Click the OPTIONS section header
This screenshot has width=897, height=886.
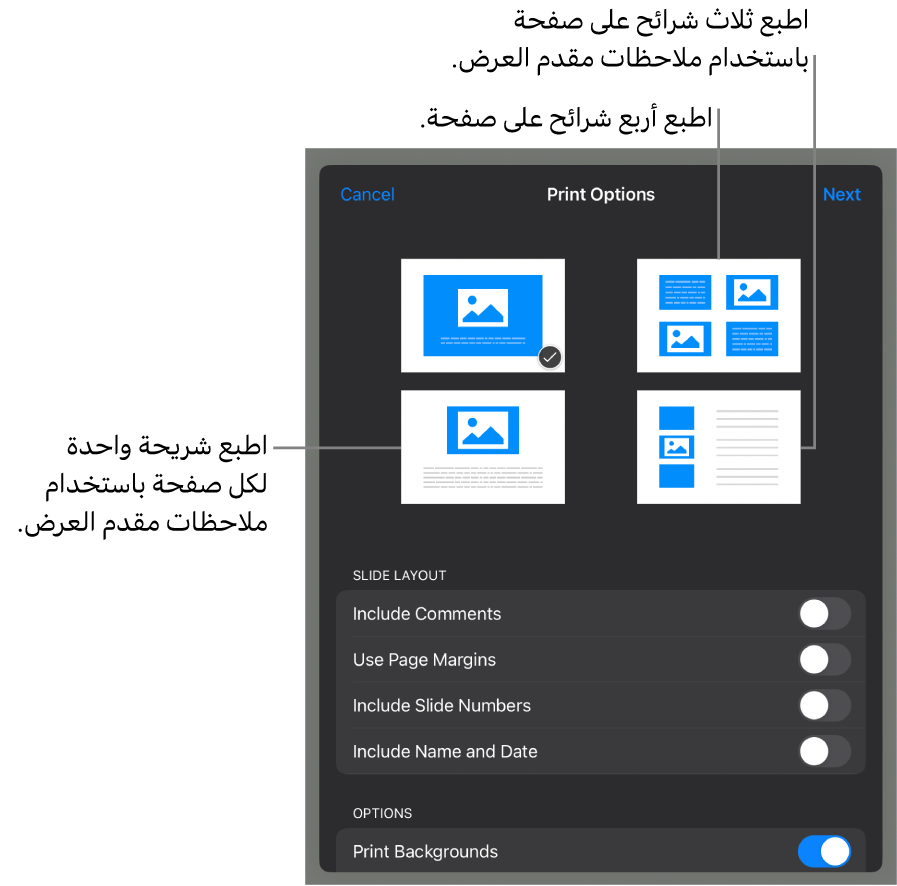382,814
